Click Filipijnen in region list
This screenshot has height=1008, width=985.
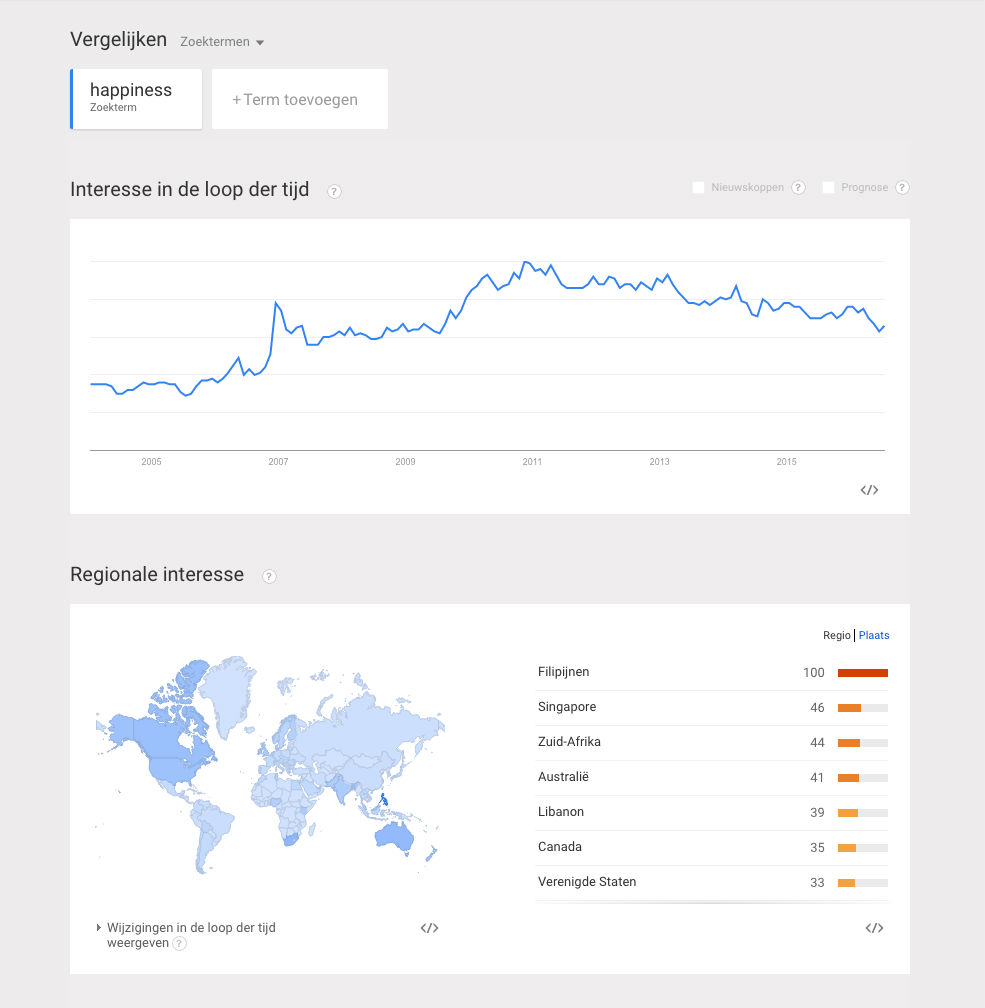point(564,672)
